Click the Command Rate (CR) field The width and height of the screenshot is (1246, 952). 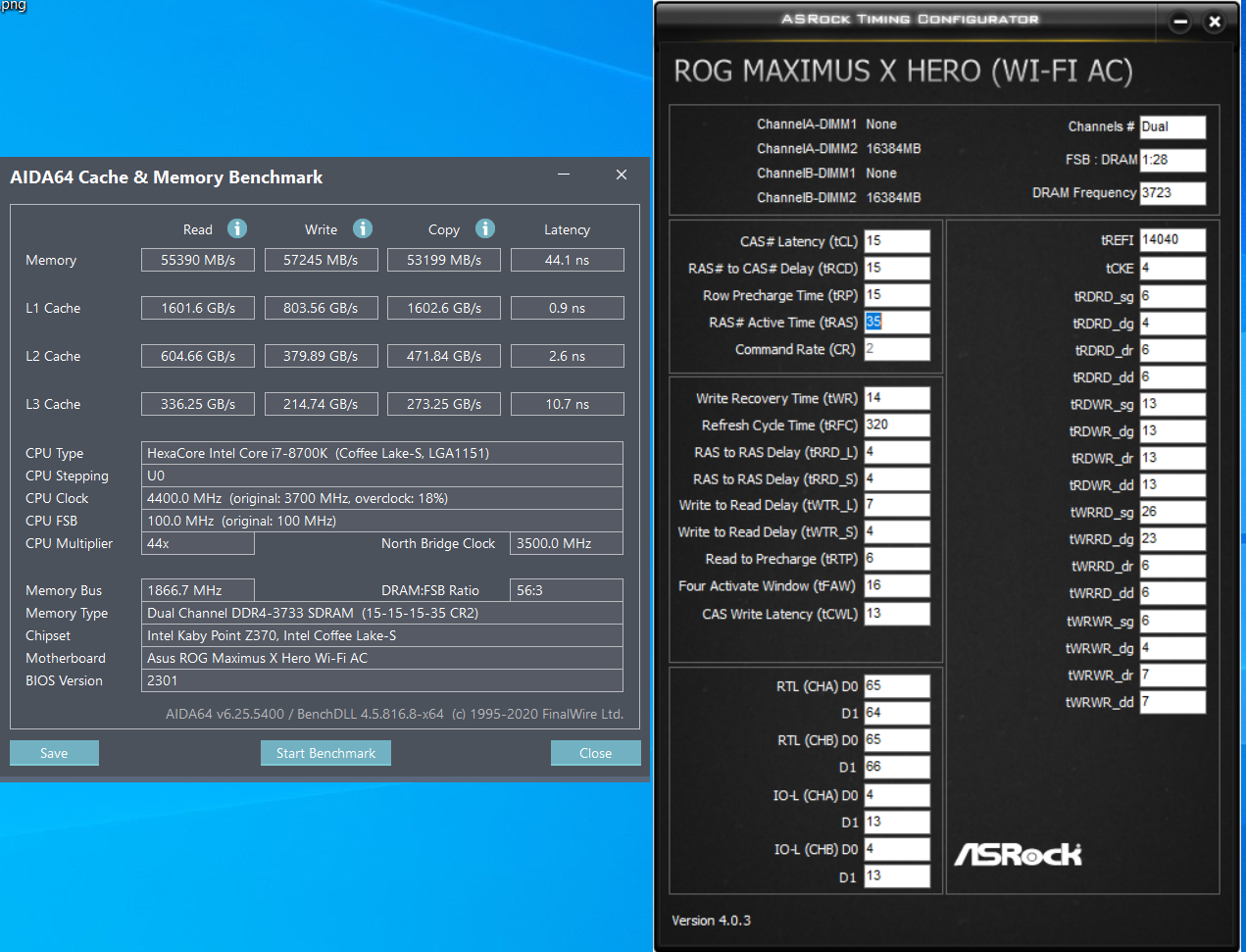pyautogui.click(x=897, y=349)
